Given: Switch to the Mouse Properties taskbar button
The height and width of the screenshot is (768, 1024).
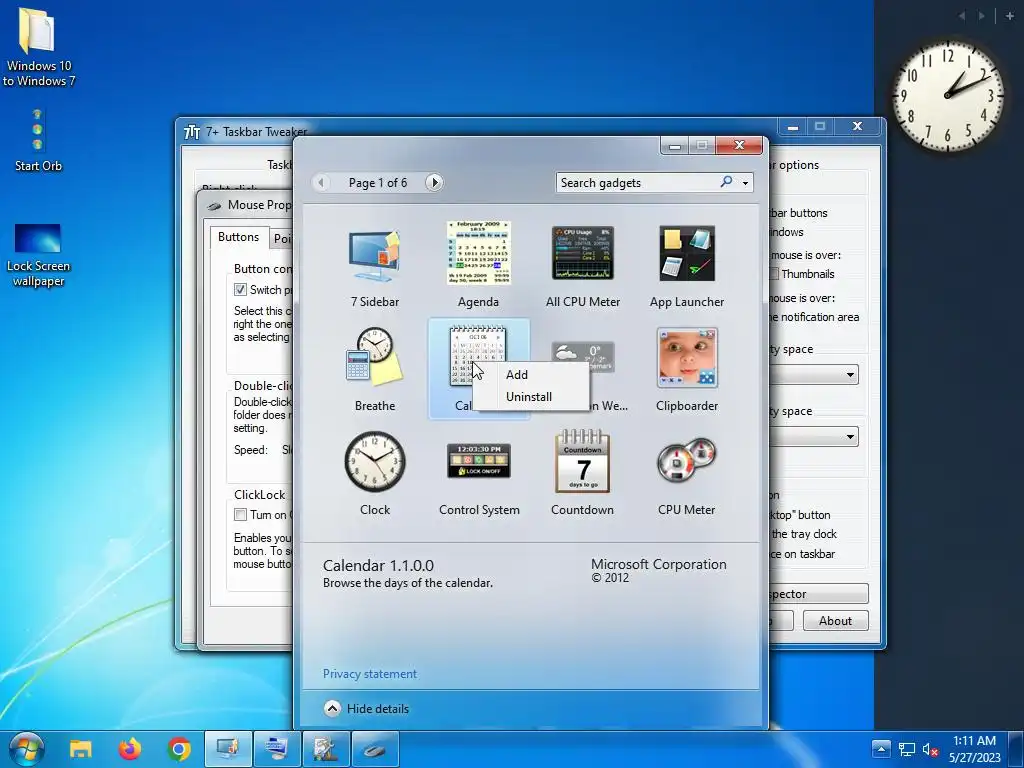Looking at the screenshot, I should pyautogui.click(x=375, y=749).
